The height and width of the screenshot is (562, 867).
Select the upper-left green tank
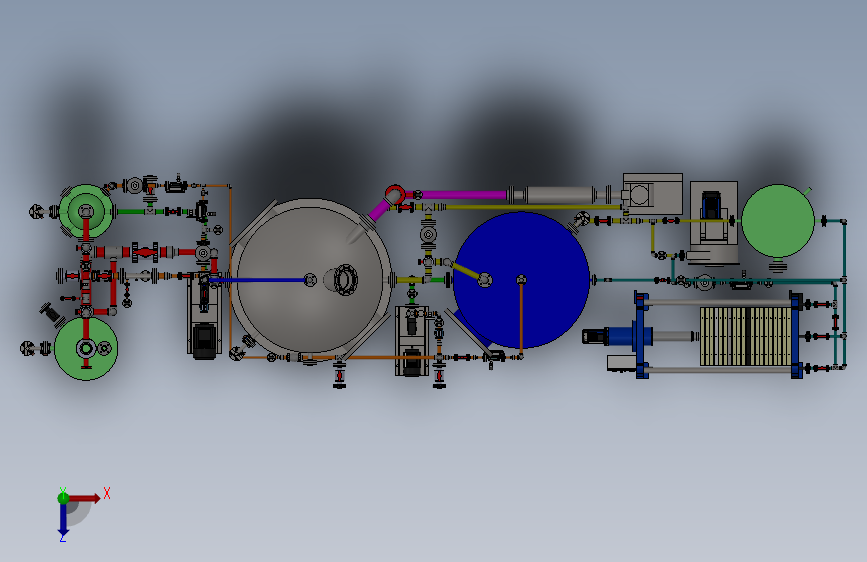(86, 211)
